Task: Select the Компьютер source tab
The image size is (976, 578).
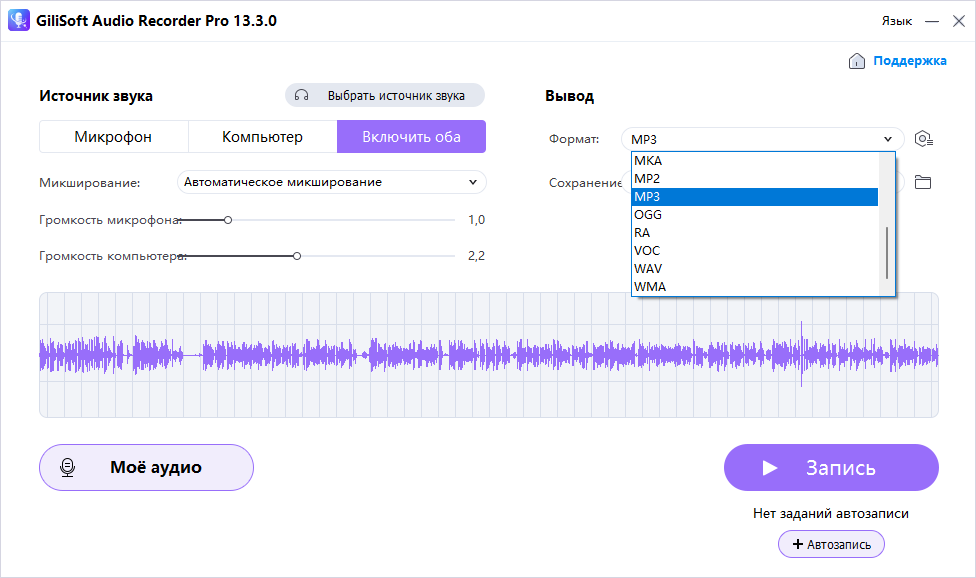Action: click(x=263, y=136)
